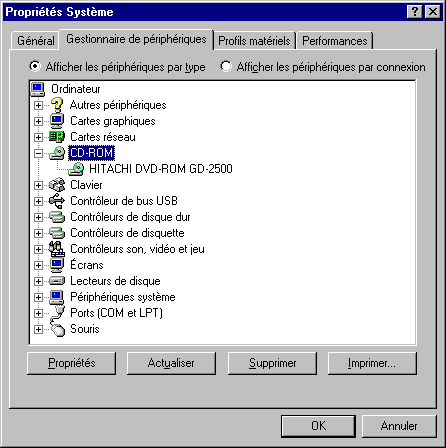Image resolution: width=446 pixels, height=448 pixels.
Task: Click the Clavier keyboard icon
Action: 57,185
